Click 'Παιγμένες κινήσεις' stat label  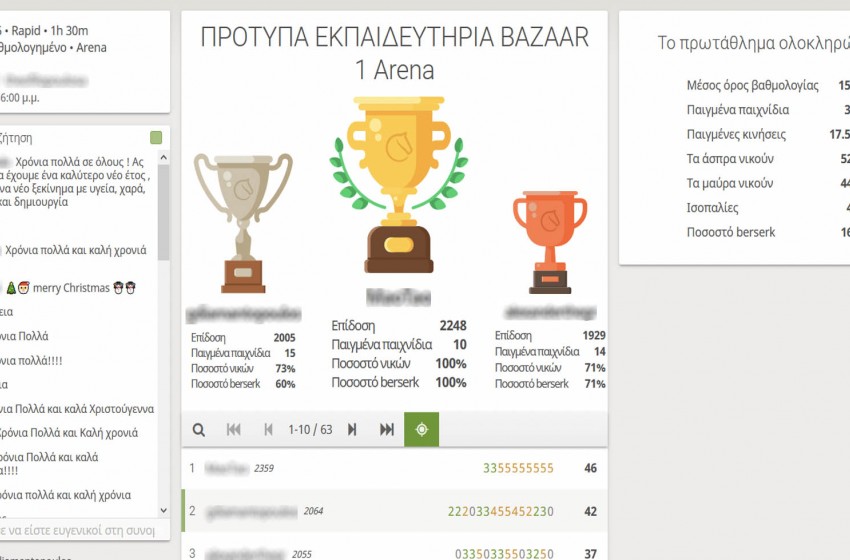(x=736, y=134)
